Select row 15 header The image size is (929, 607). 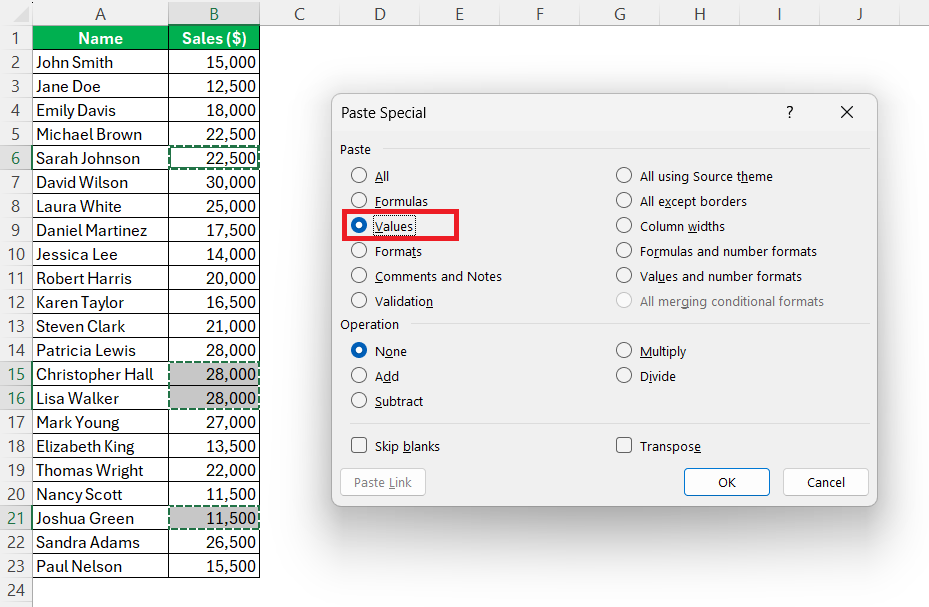pos(16,374)
